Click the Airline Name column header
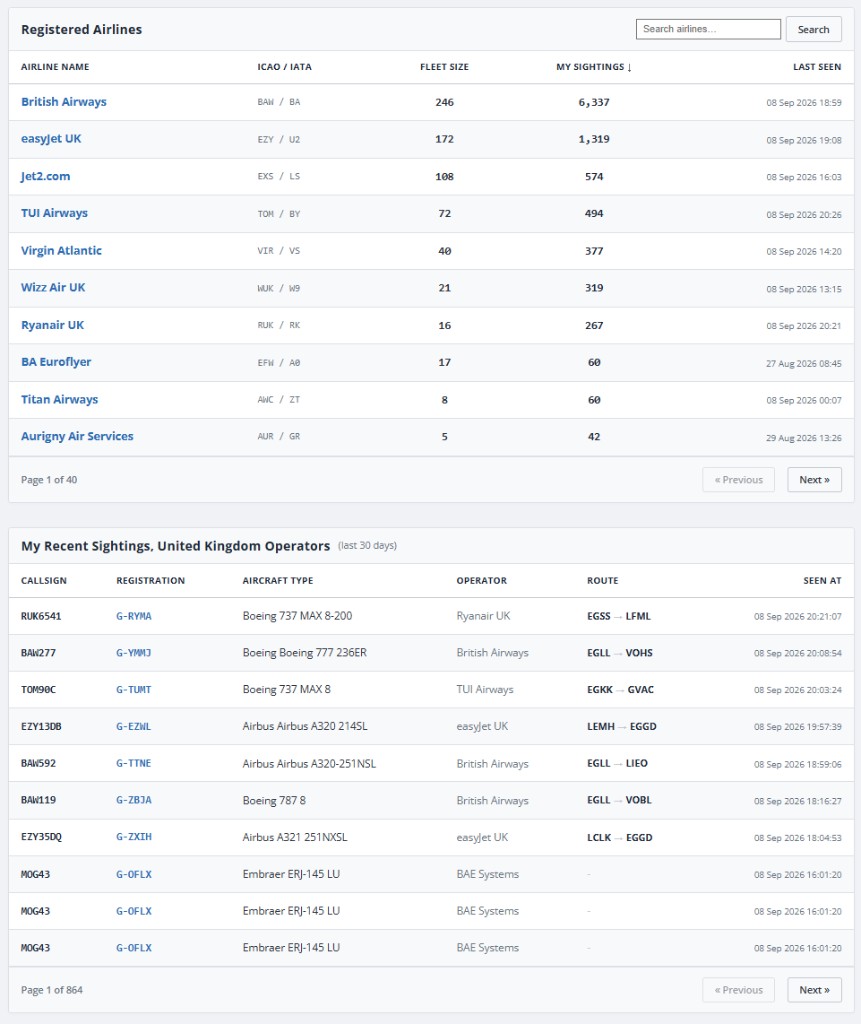861x1024 pixels. pos(55,67)
